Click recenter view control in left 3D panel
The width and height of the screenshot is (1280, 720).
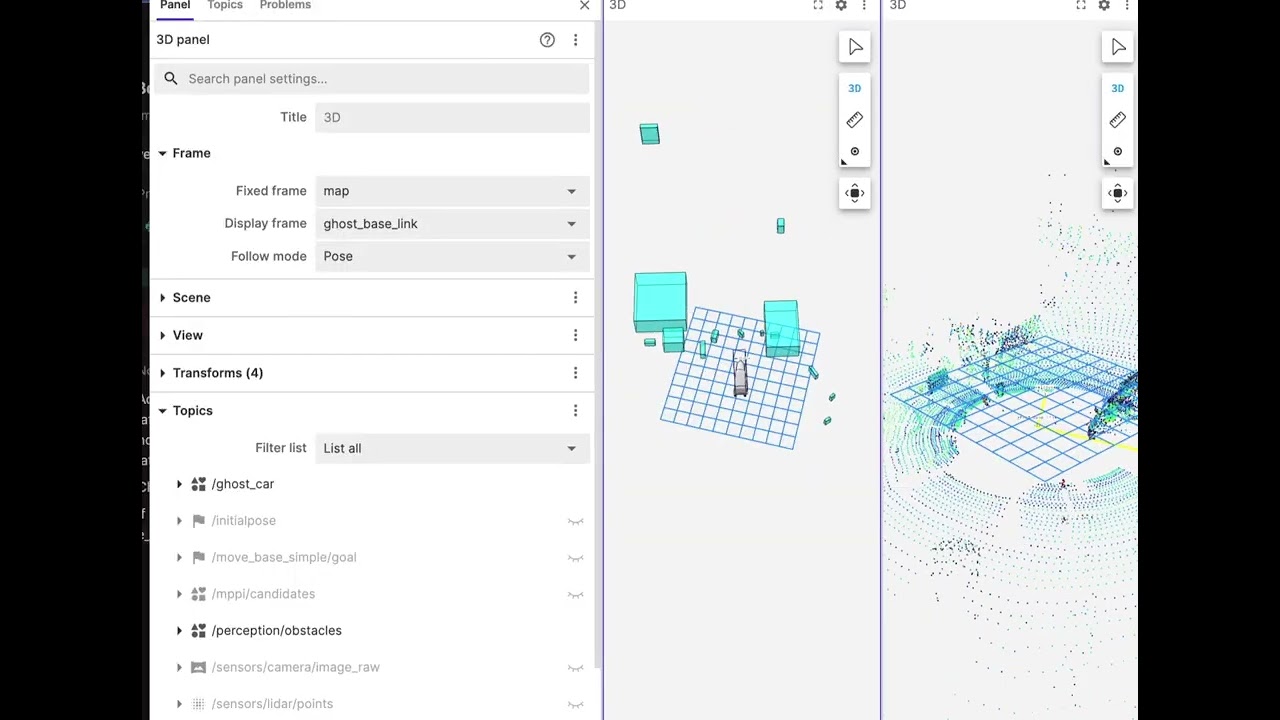855,194
